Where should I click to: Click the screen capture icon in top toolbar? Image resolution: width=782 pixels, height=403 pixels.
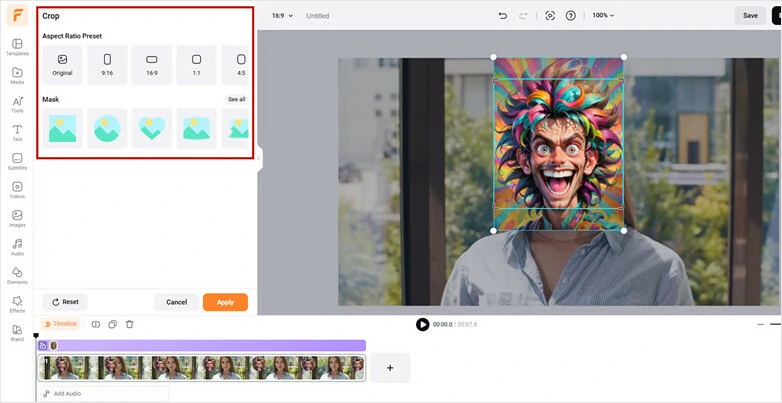(x=550, y=15)
